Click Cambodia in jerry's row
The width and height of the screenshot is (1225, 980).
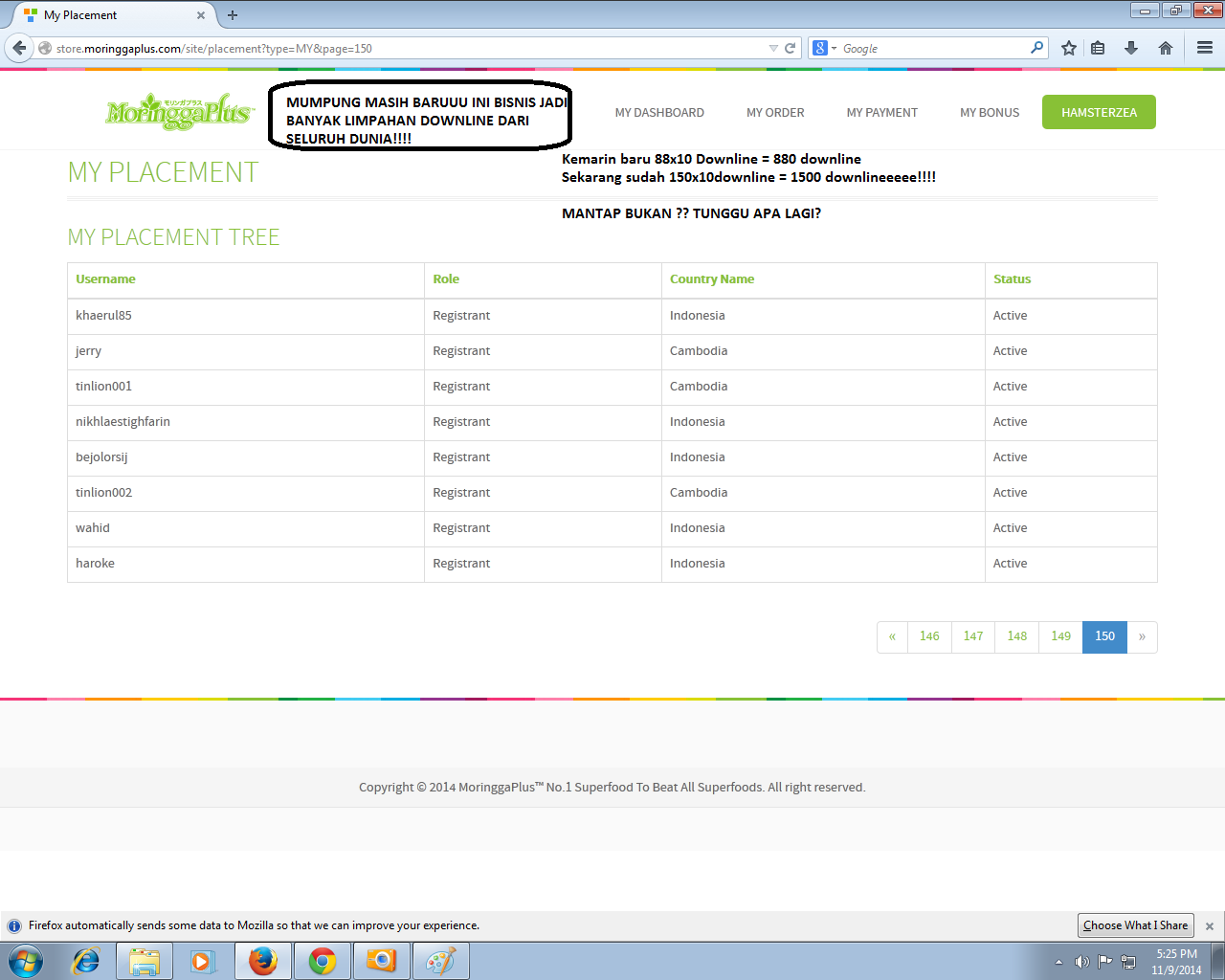pyautogui.click(x=699, y=351)
